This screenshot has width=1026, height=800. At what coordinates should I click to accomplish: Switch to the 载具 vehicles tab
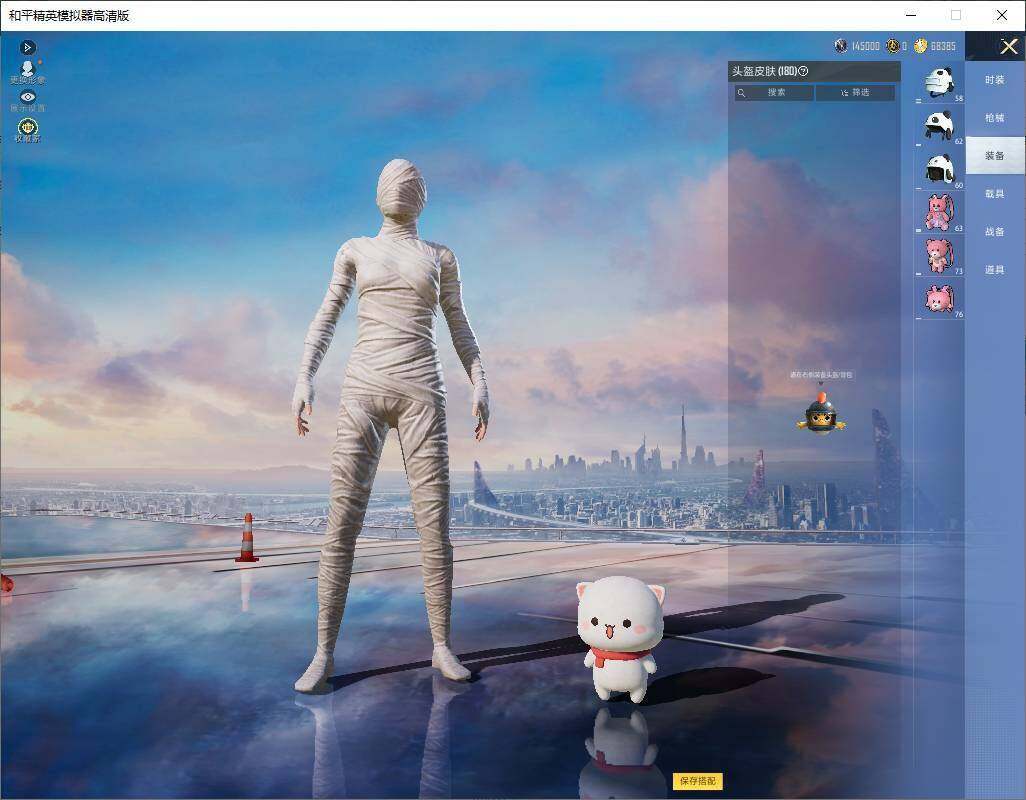pos(995,194)
